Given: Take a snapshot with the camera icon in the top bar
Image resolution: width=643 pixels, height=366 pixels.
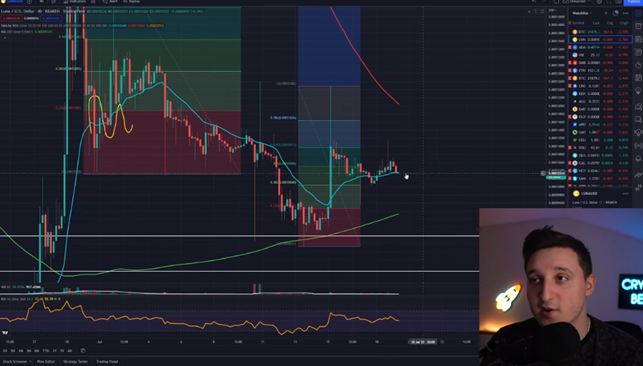Looking at the screenshot, I should click(x=618, y=2).
